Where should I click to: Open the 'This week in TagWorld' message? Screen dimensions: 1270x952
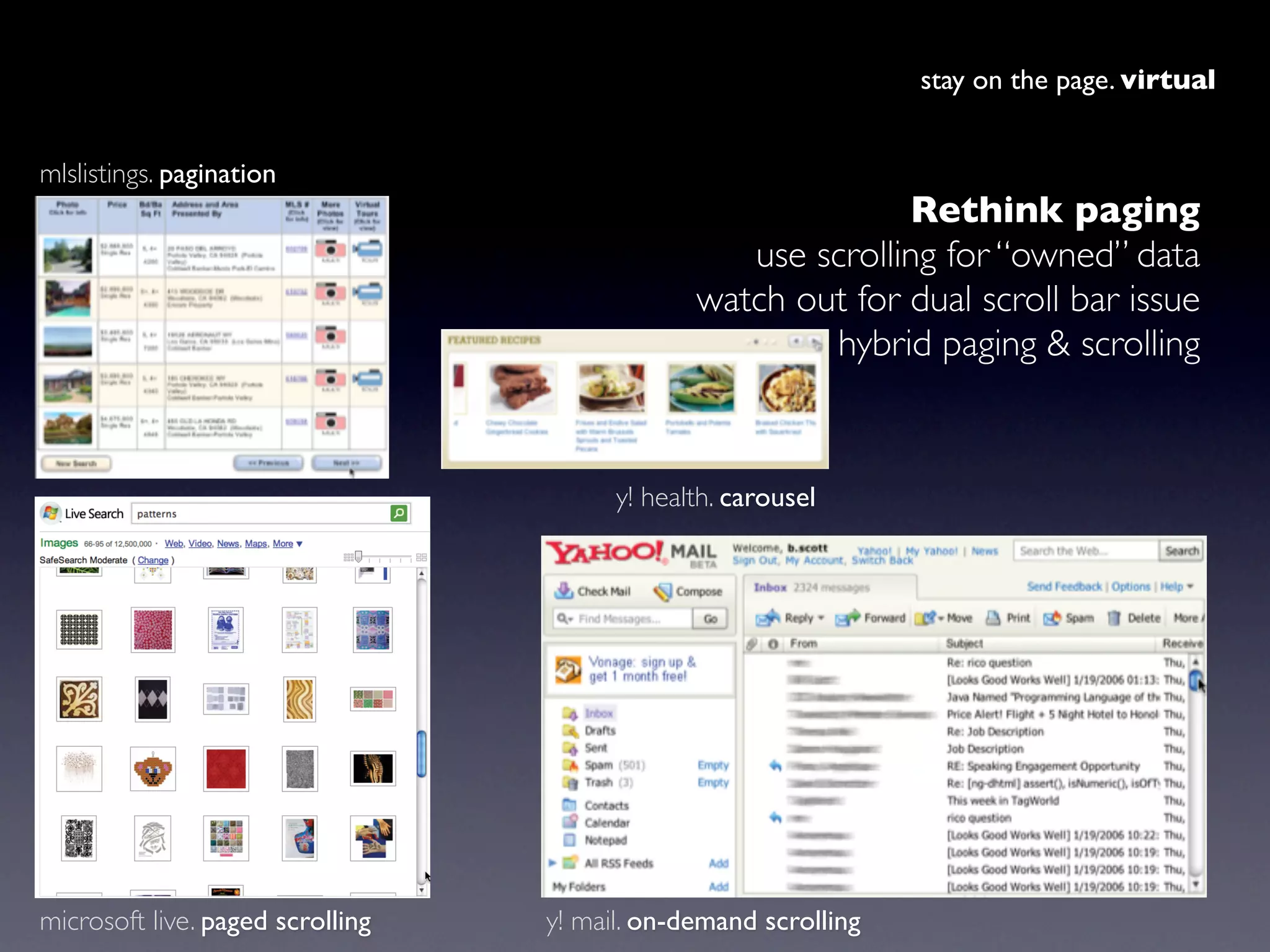click(x=1003, y=801)
